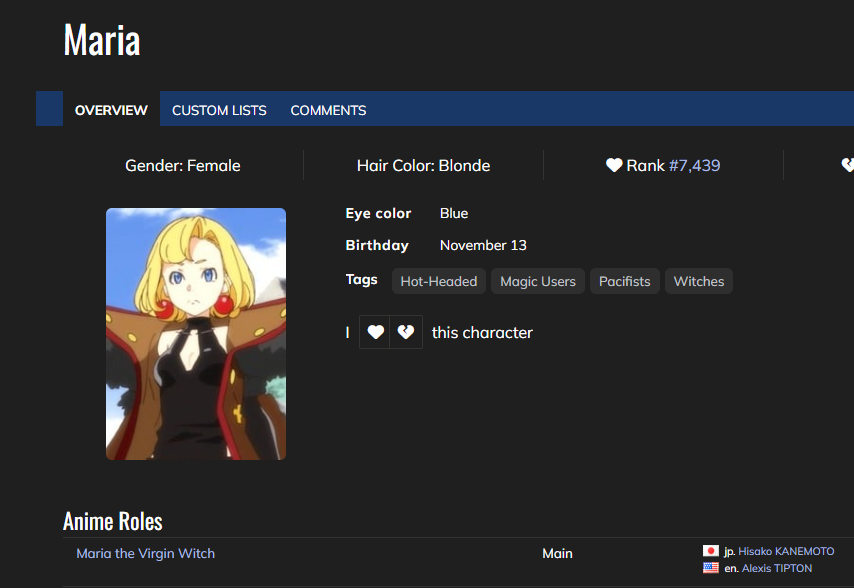Visit Alexis TIPTON's voice actor page
Screen dimensions: 854x588
coord(777,568)
